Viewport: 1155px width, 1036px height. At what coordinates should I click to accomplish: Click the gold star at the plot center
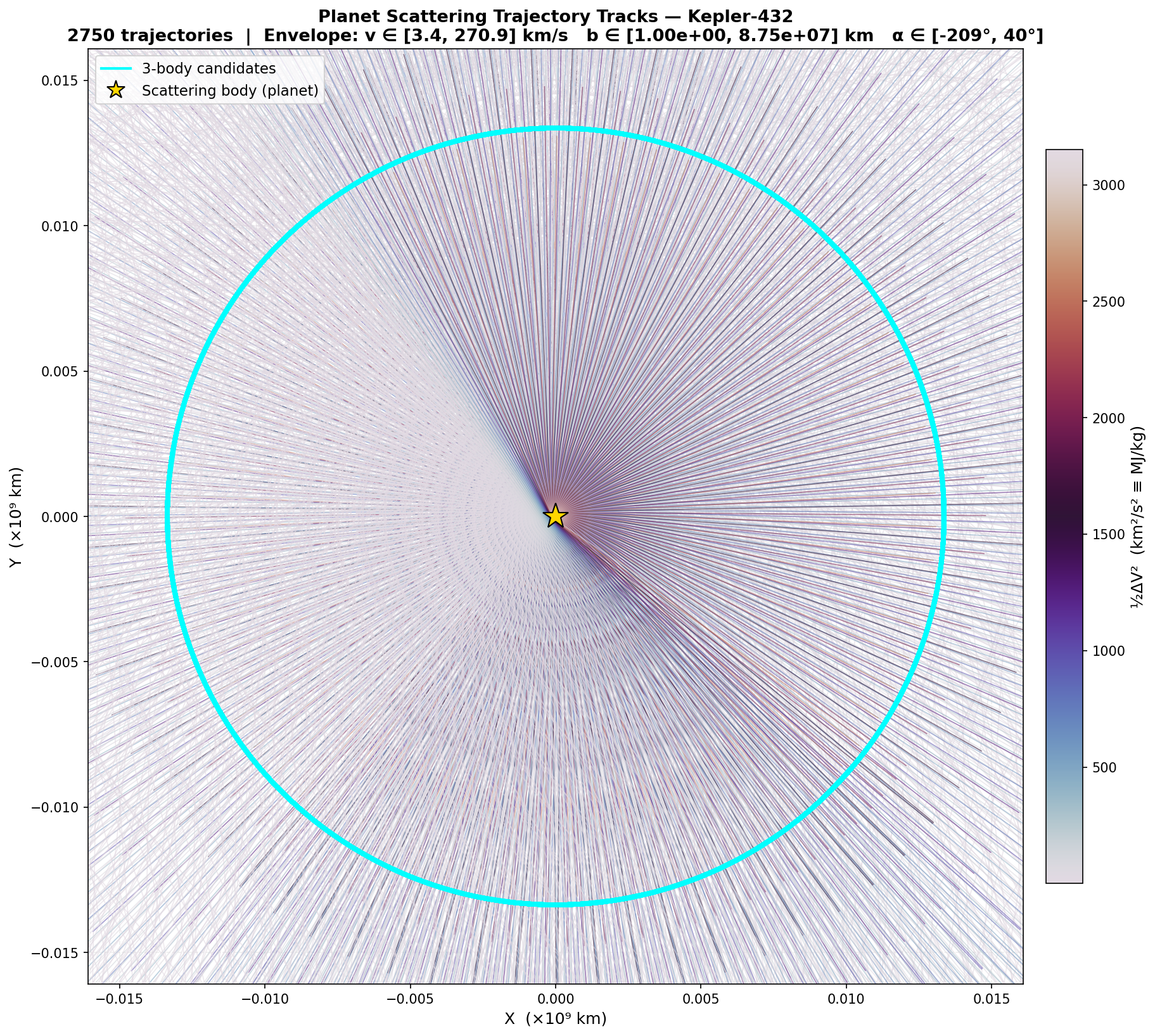(555, 516)
